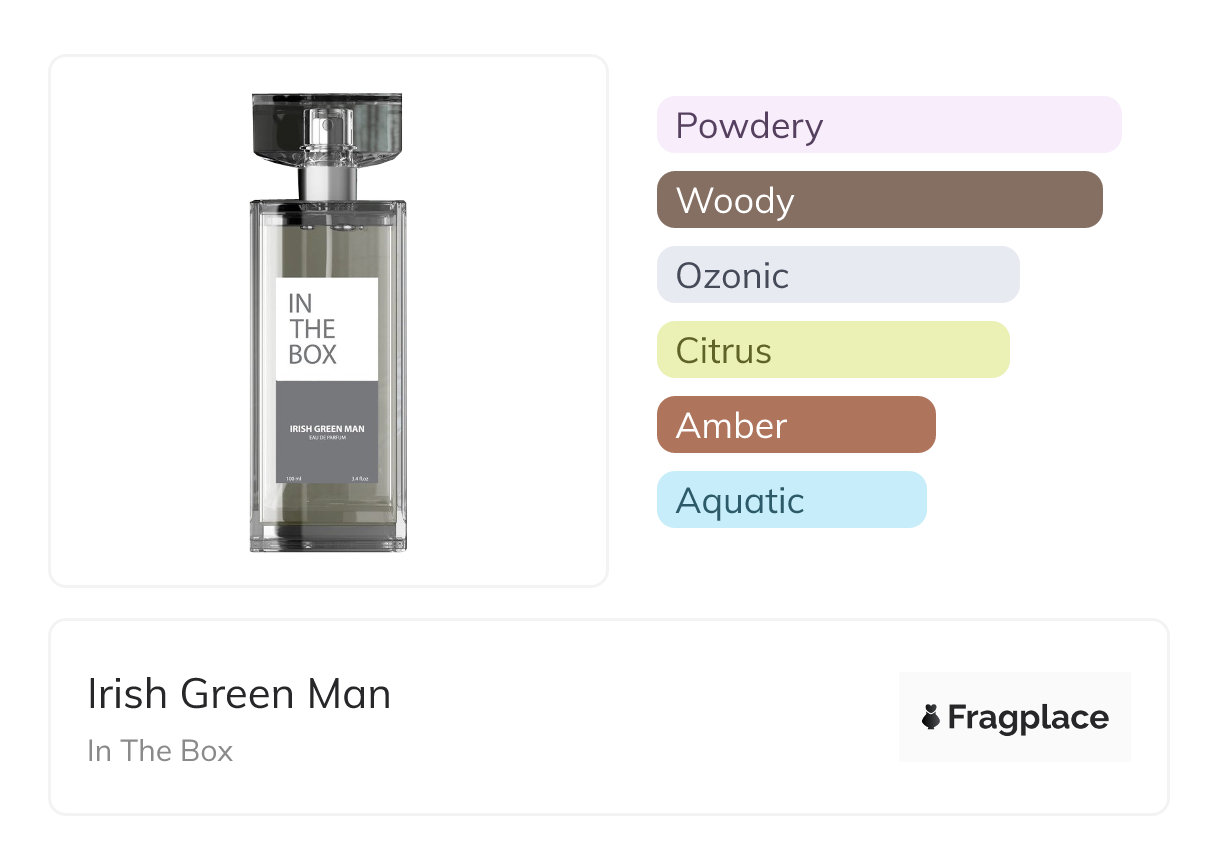
Task: Click the In The Box brand name below title
Action: [x=160, y=750]
